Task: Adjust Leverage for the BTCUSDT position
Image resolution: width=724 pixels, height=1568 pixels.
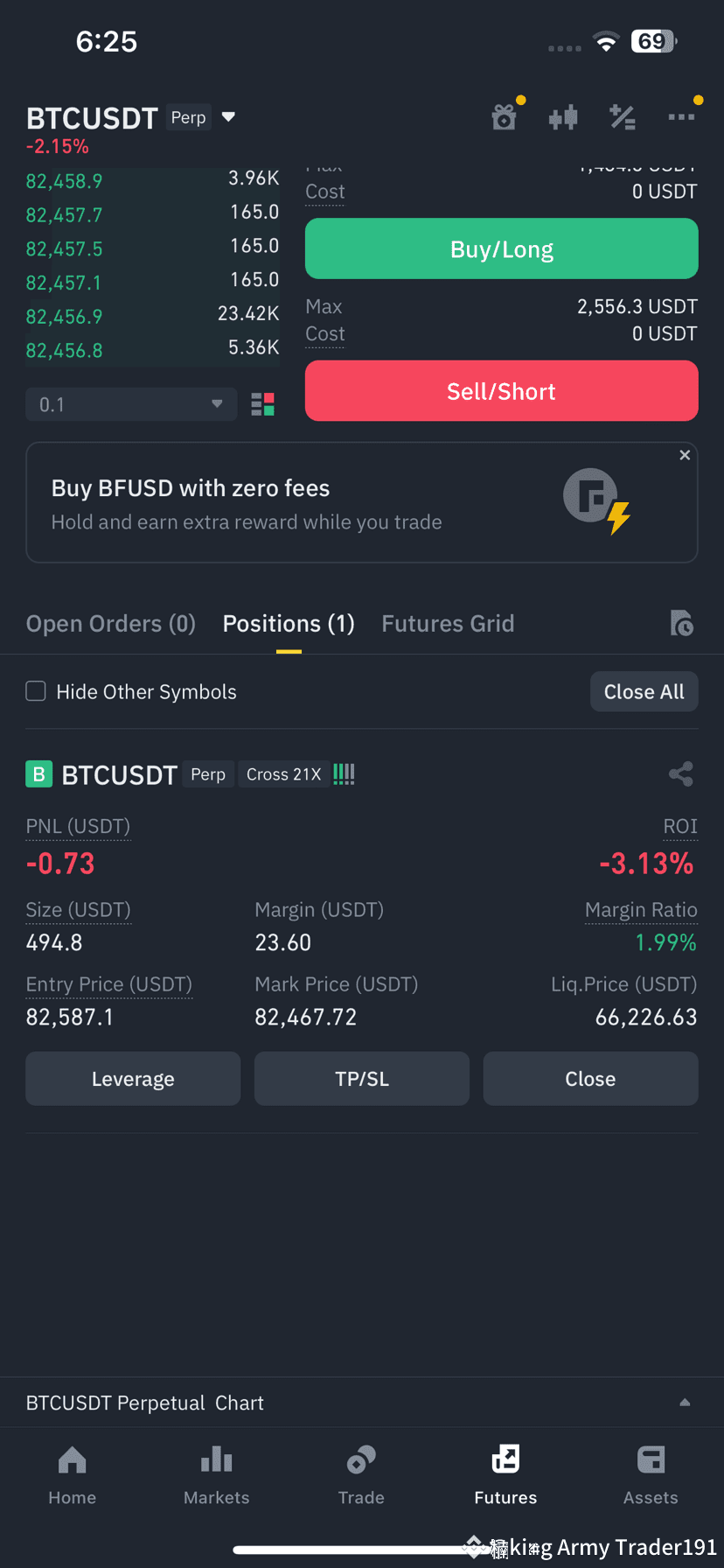Action: point(133,1079)
